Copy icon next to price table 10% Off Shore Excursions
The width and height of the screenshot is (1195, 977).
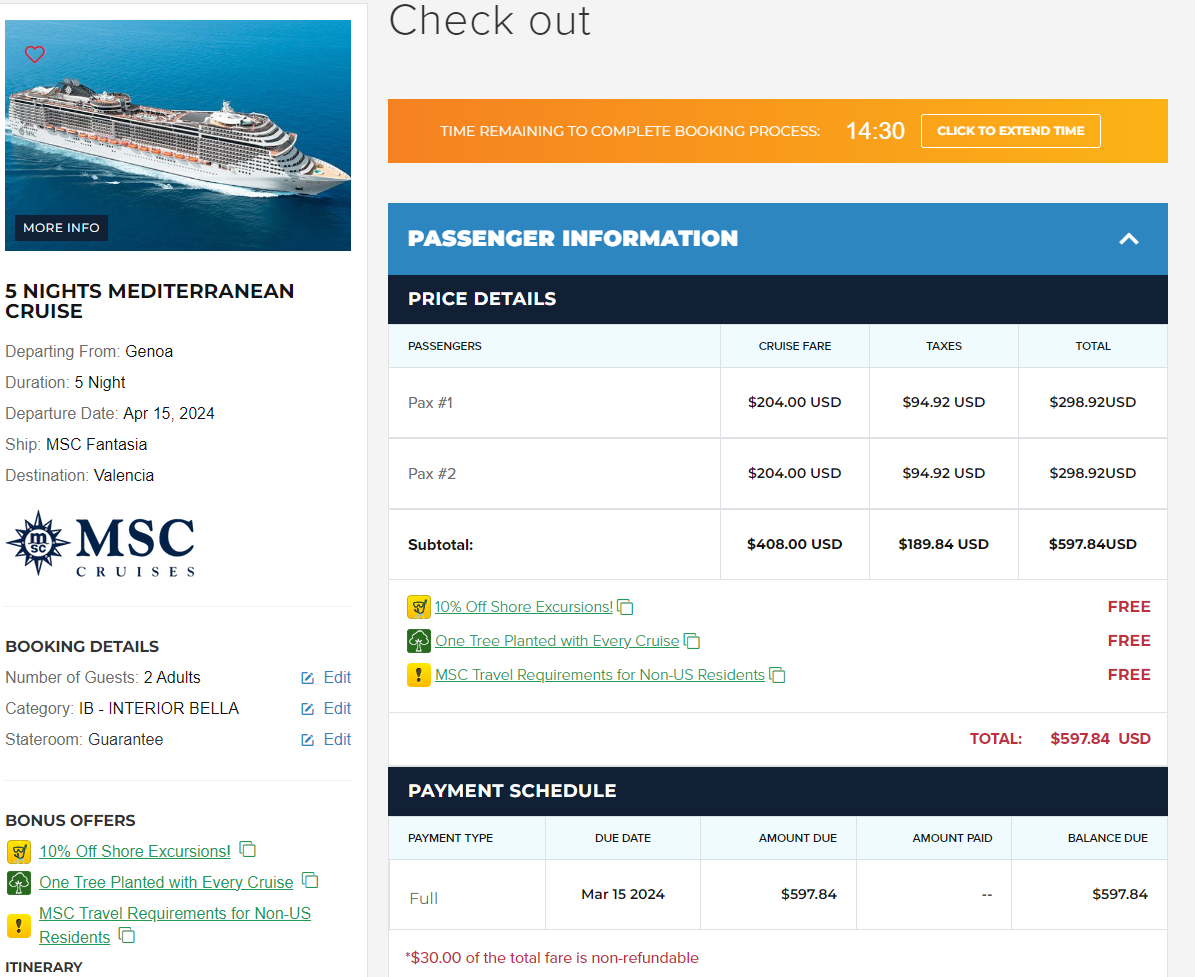(x=626, y=607)
